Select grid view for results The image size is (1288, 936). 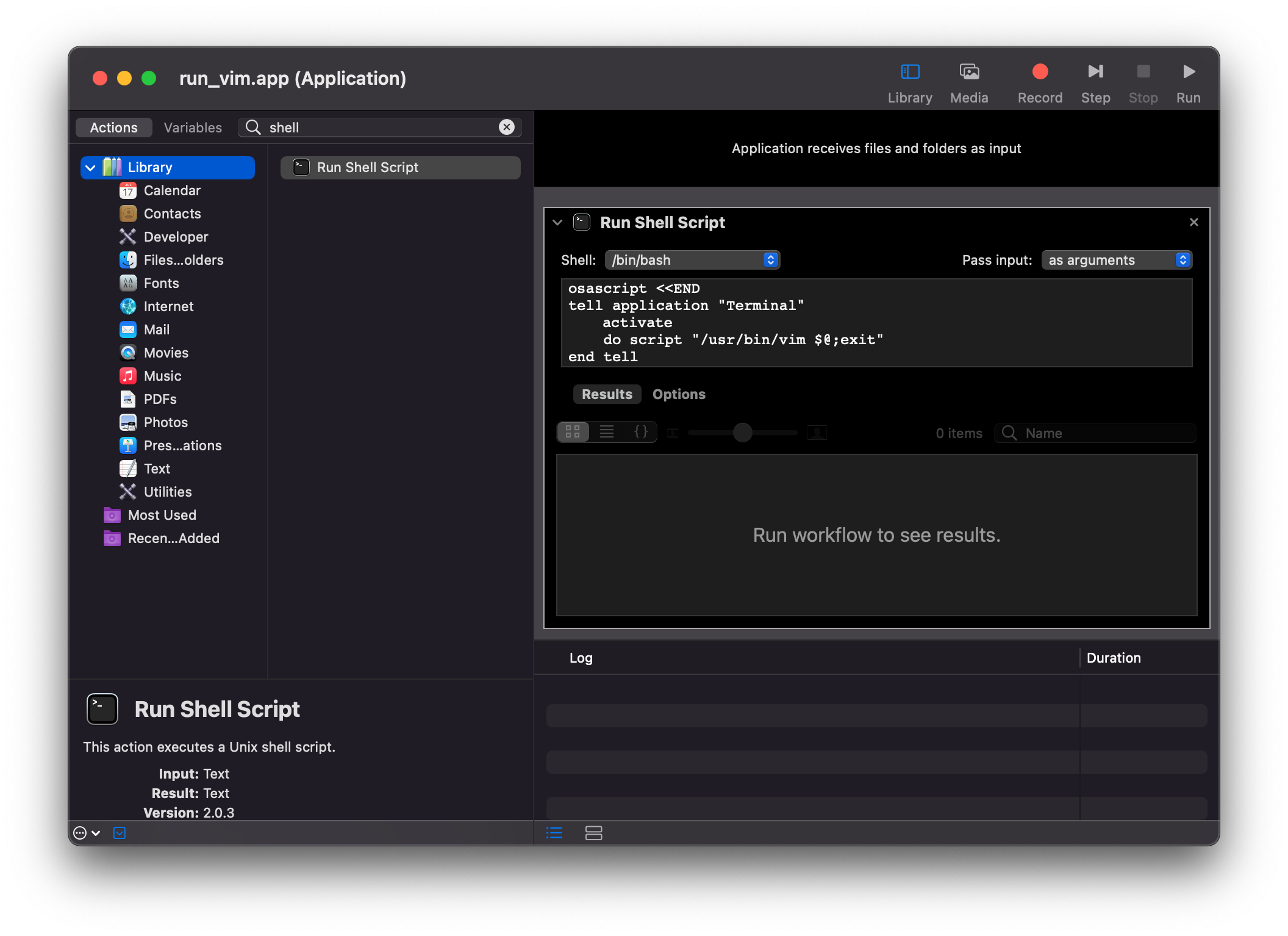pos(573,432)
